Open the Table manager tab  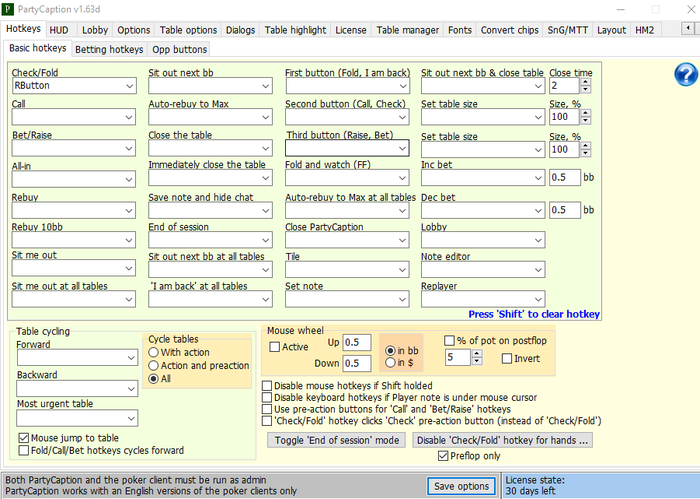pos(408,30)
